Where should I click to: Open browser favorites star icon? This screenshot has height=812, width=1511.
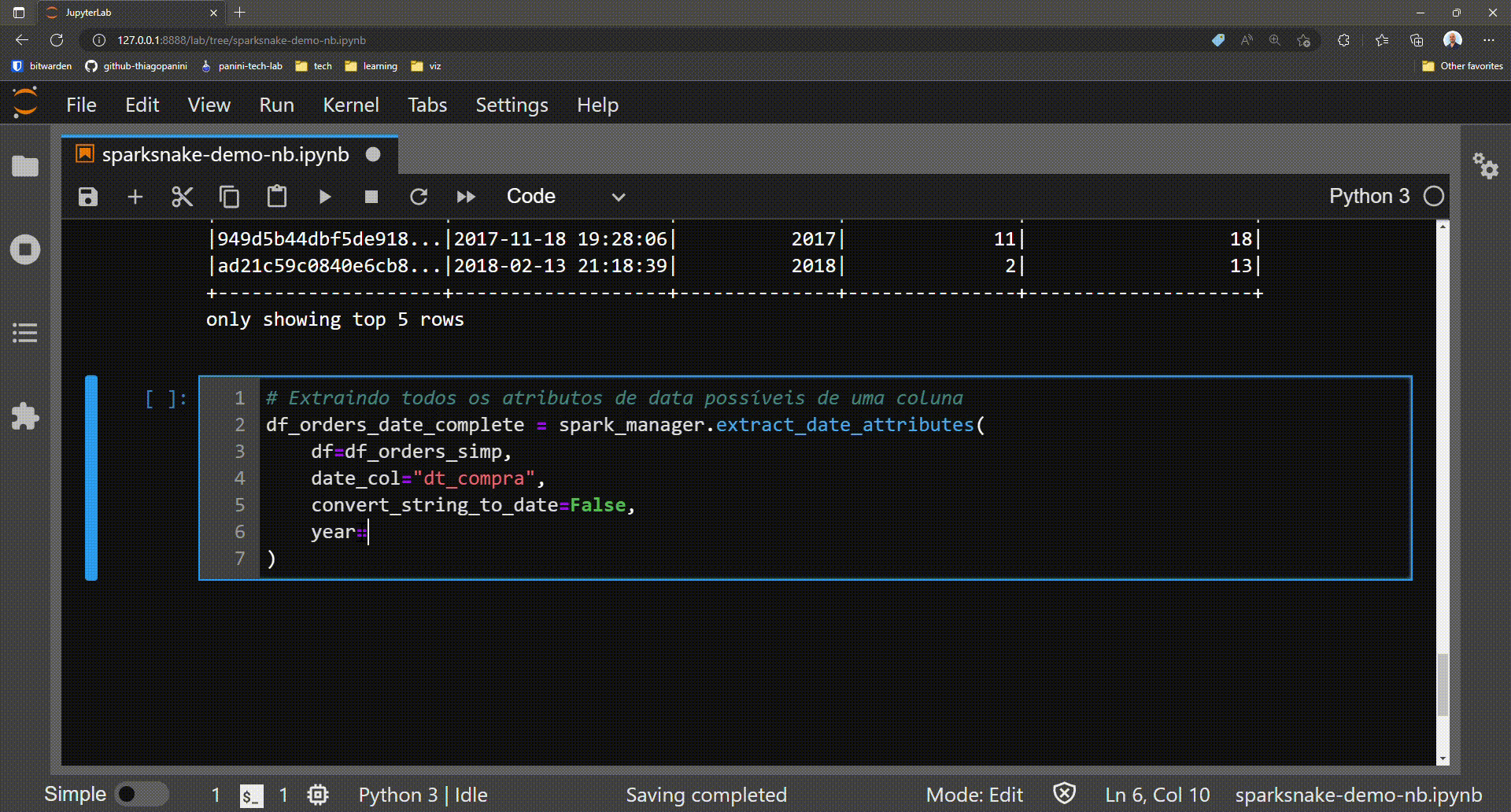1382,40
